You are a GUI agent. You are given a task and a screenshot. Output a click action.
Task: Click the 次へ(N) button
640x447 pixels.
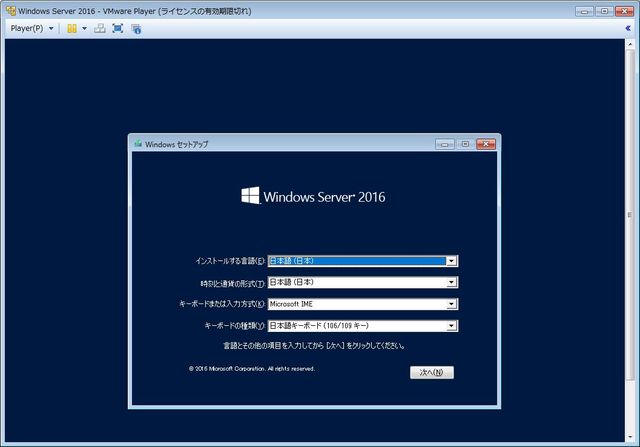pyautogui.click(x=432, y=372)
